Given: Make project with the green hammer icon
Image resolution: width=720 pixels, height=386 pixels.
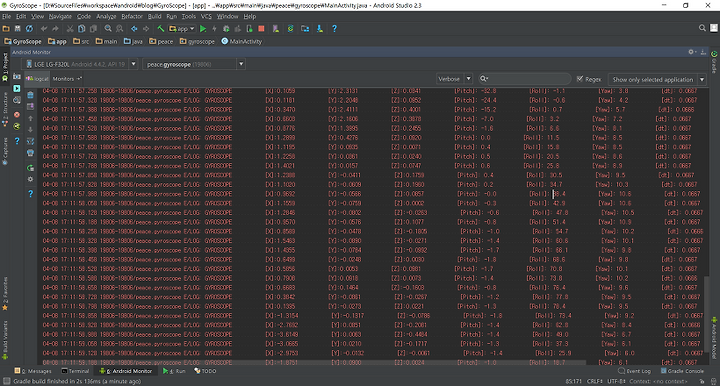Looking at the screenshot, I should coord(161,28).
